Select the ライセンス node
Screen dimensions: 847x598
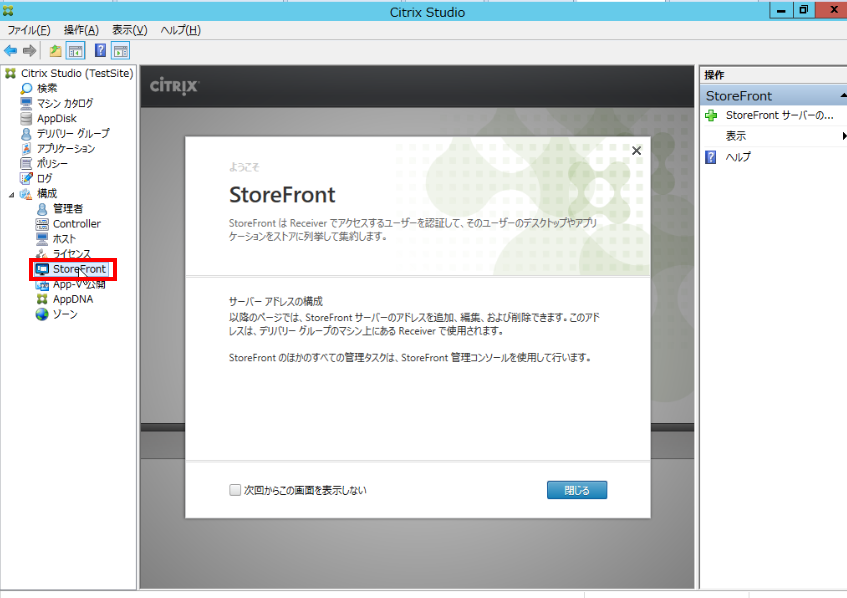72,254
